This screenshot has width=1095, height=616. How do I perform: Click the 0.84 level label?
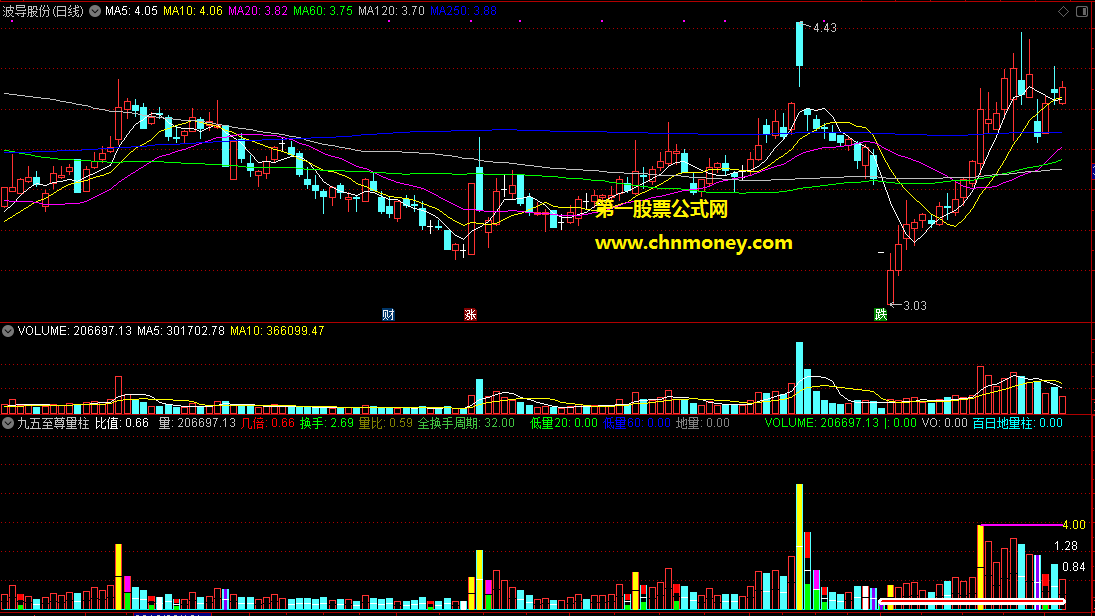[1073, 567]
